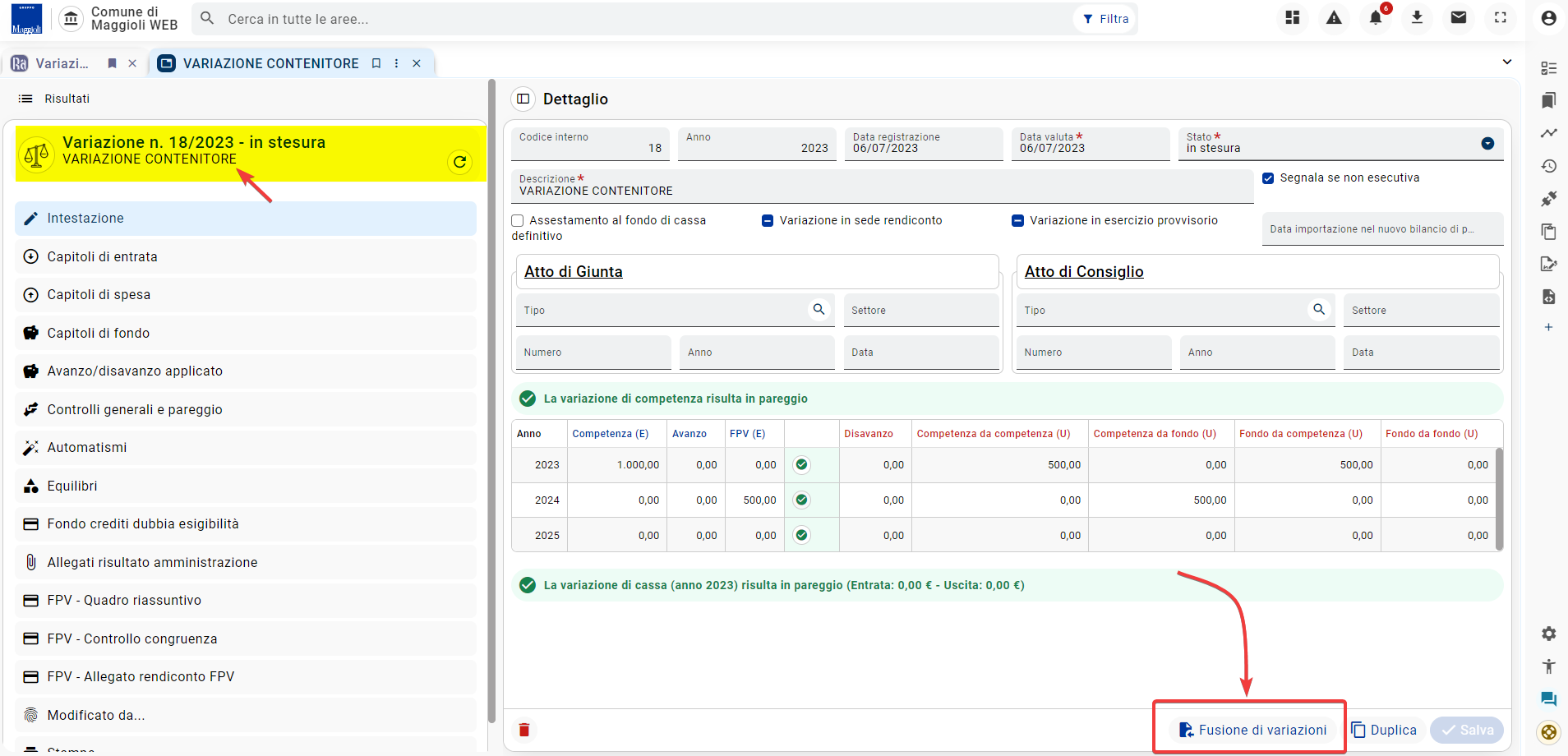
Task: Close the Variazi... tab
Action: [x=132, y=63]
